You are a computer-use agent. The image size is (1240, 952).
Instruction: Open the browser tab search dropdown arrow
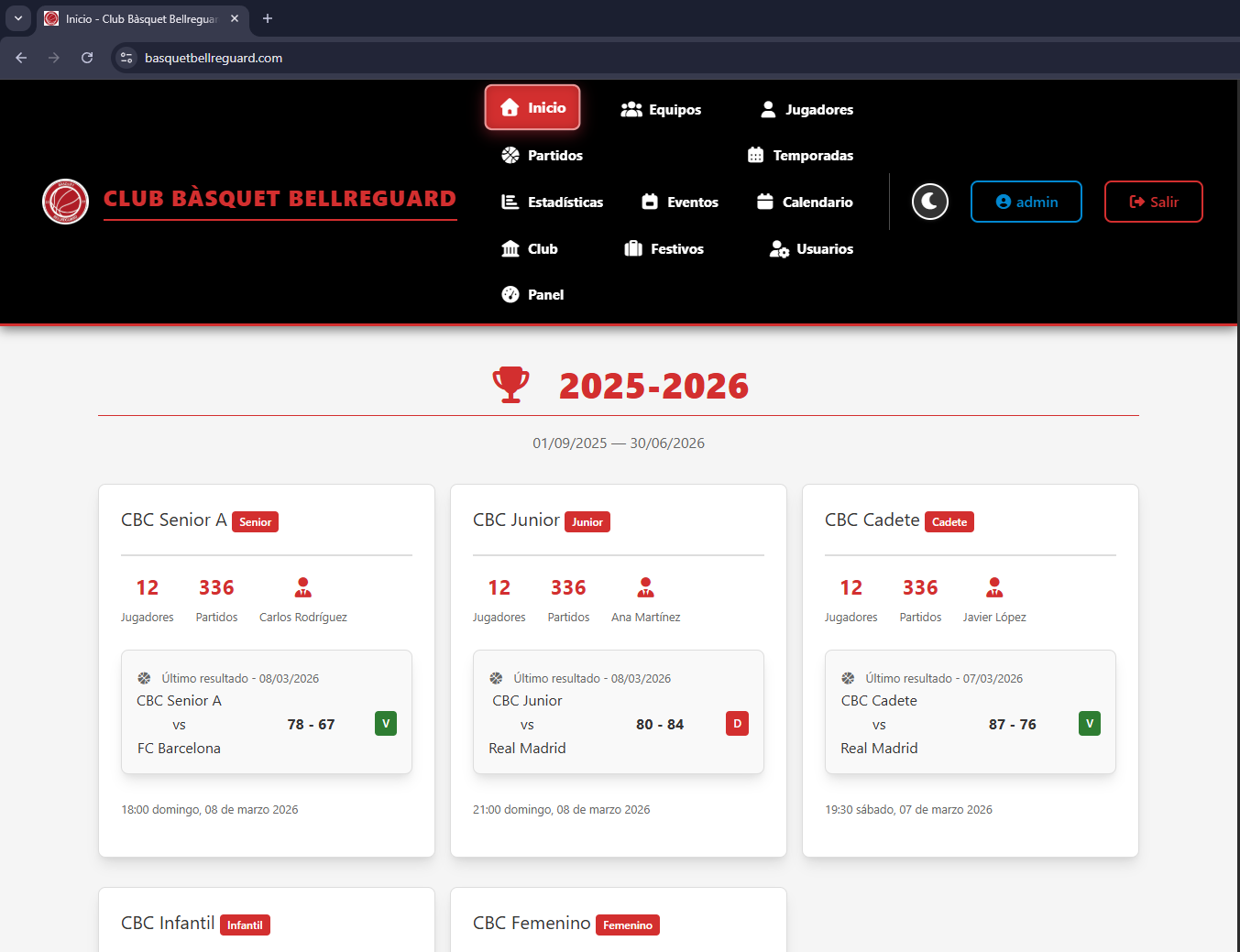(18, 18)
